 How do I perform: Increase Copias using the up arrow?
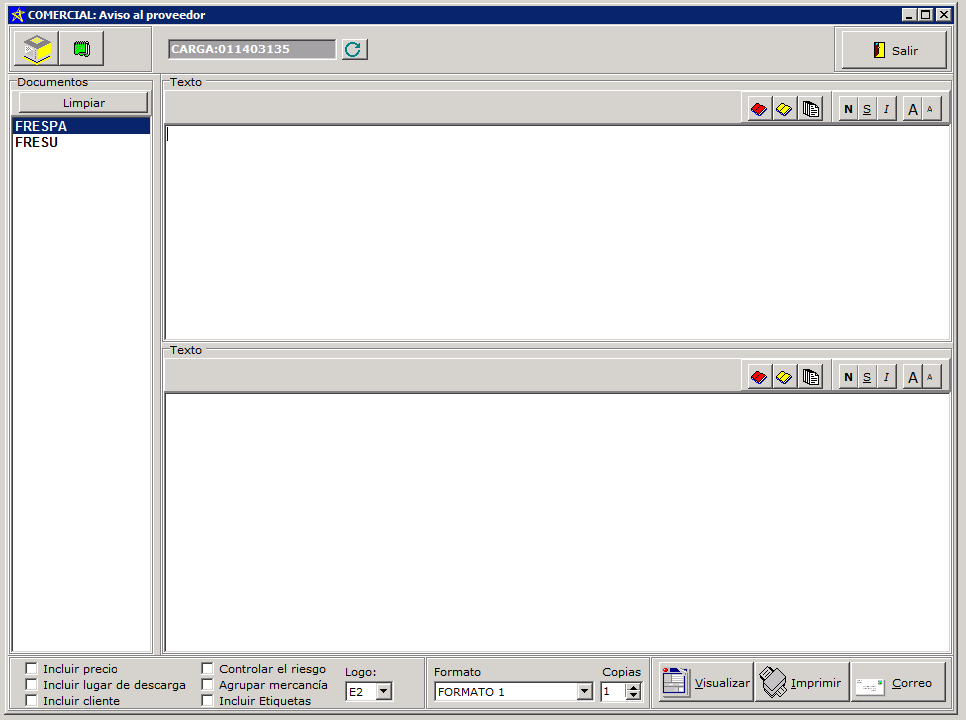point(633,687)
